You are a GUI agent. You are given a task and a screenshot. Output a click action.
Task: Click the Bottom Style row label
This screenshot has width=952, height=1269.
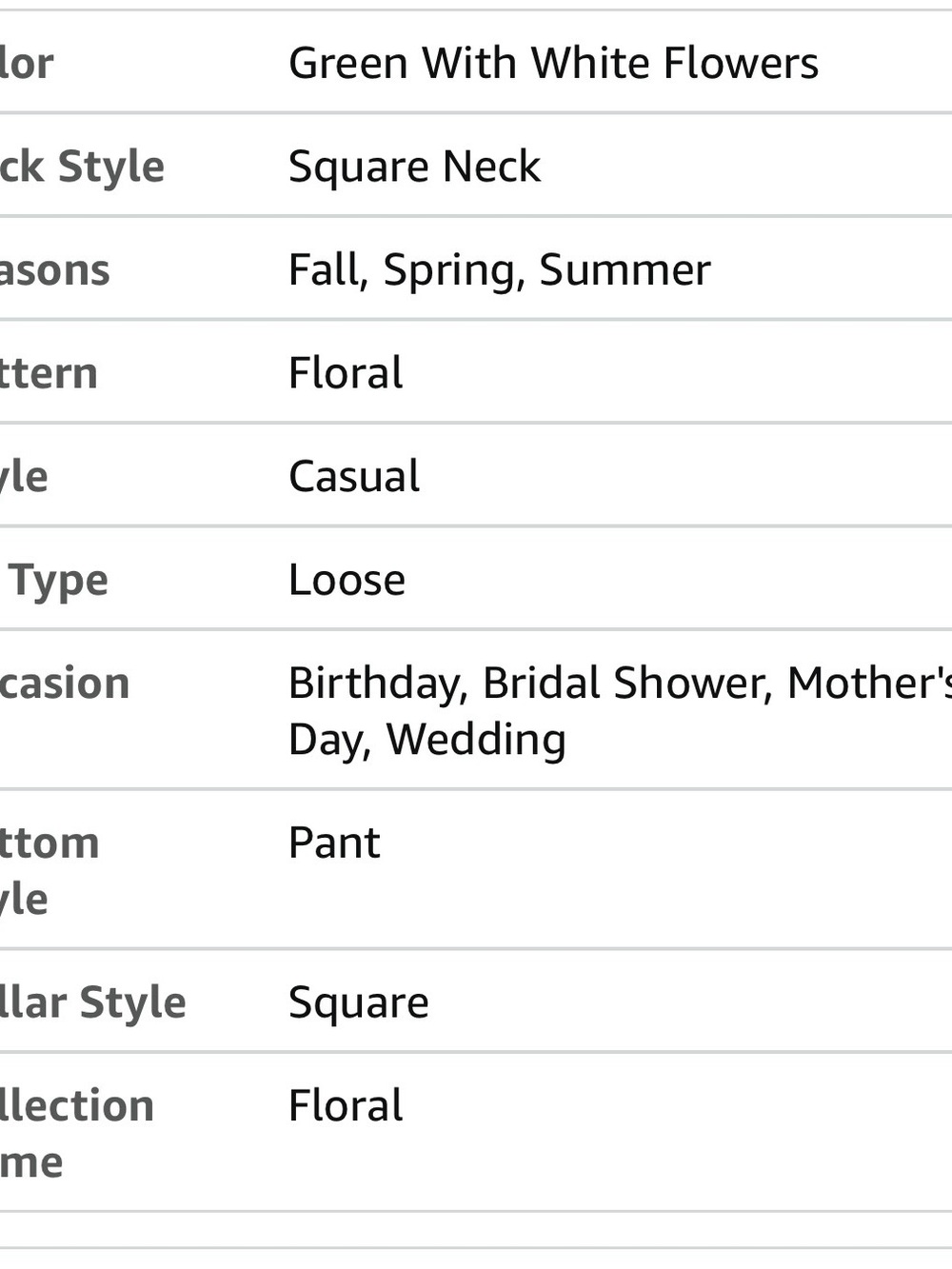(x=50, y=871)
